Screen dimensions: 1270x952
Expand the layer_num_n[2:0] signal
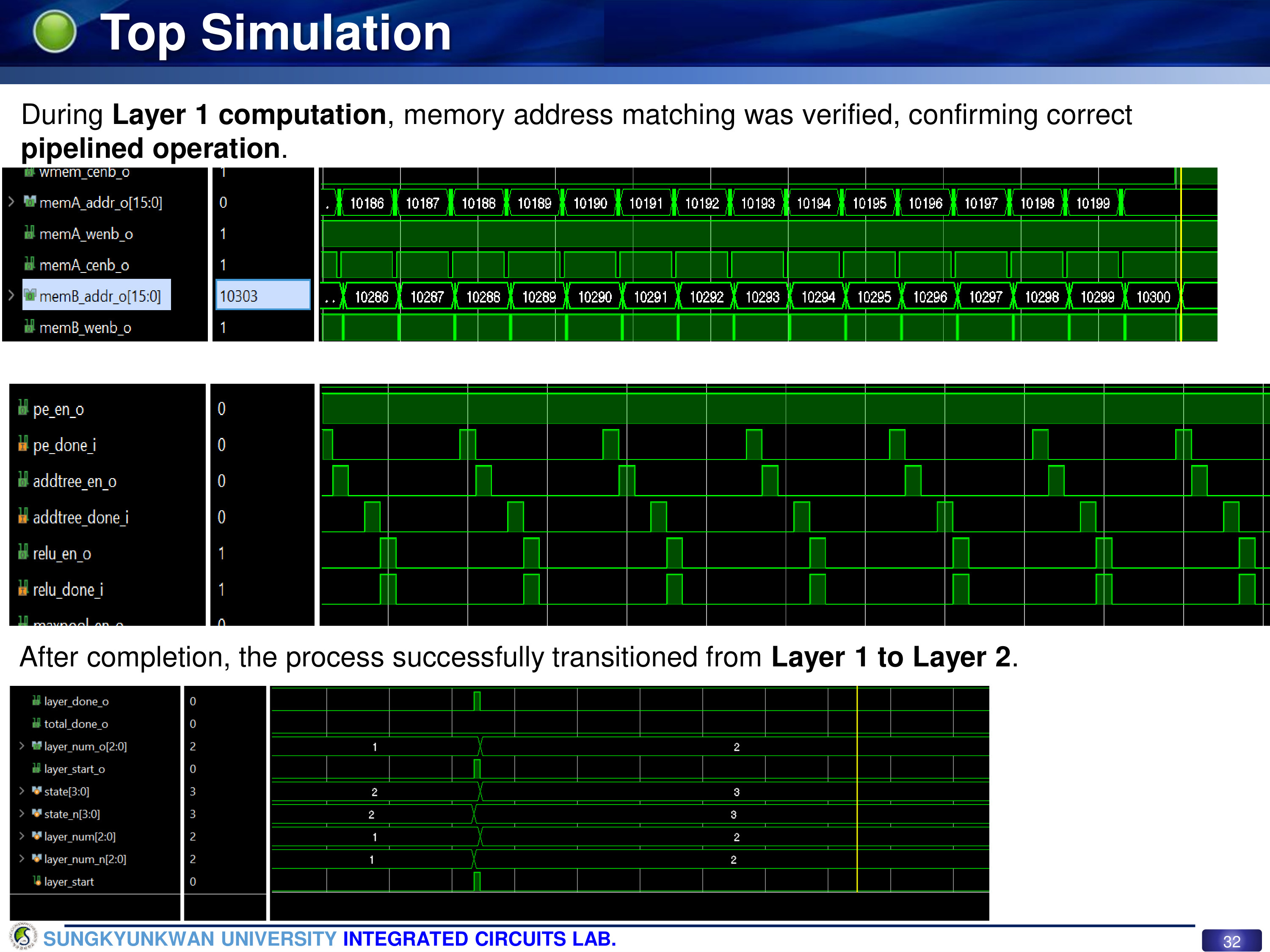pos(21,858)
